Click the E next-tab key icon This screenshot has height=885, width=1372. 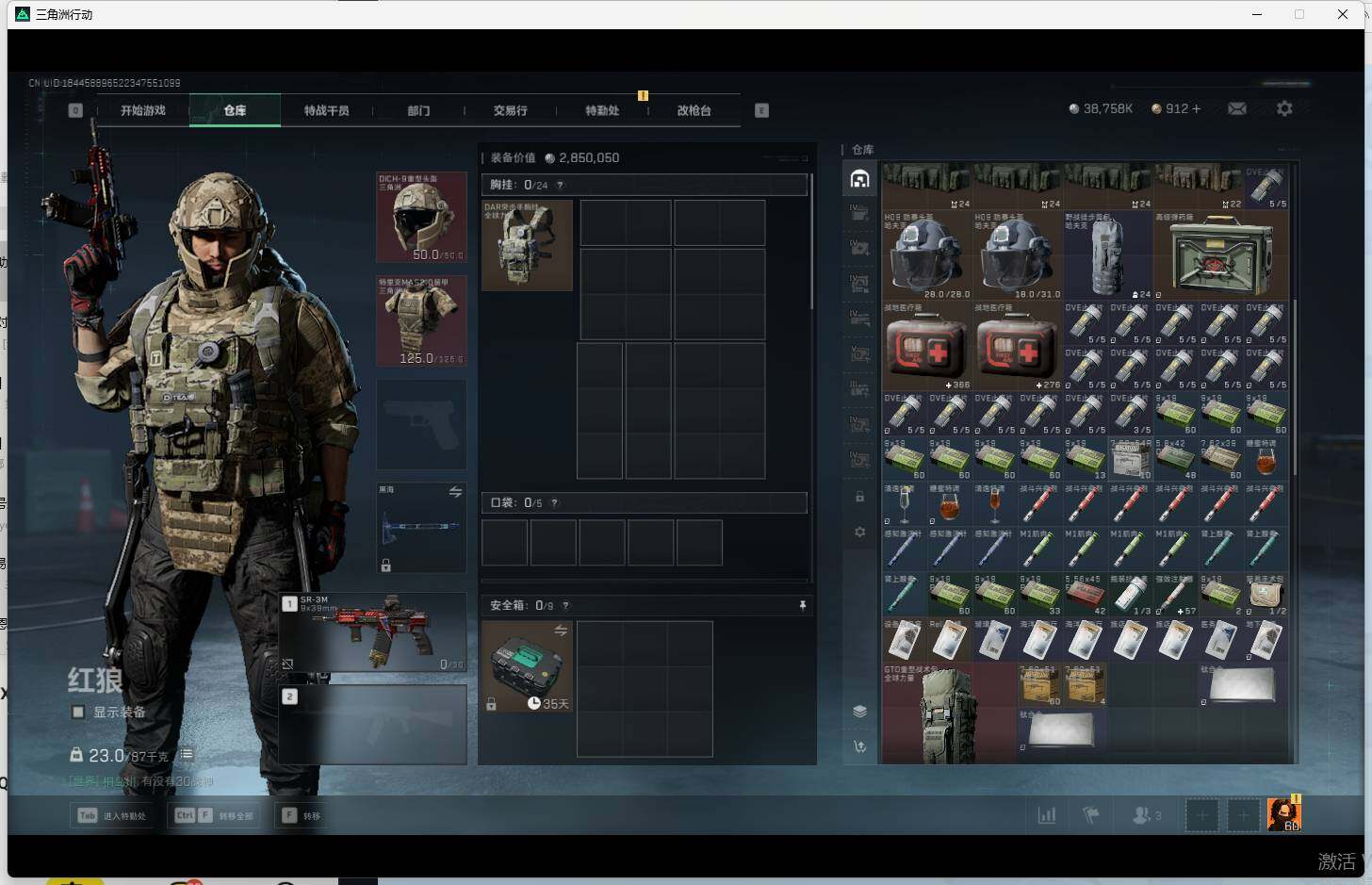pyautogui.click(x=762, y=110)
